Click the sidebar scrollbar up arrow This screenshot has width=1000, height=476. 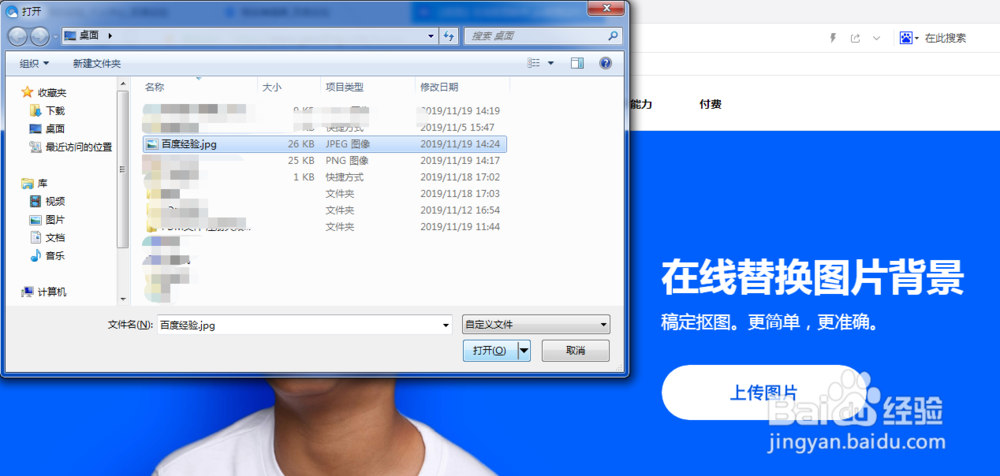[x=123, y=82]
